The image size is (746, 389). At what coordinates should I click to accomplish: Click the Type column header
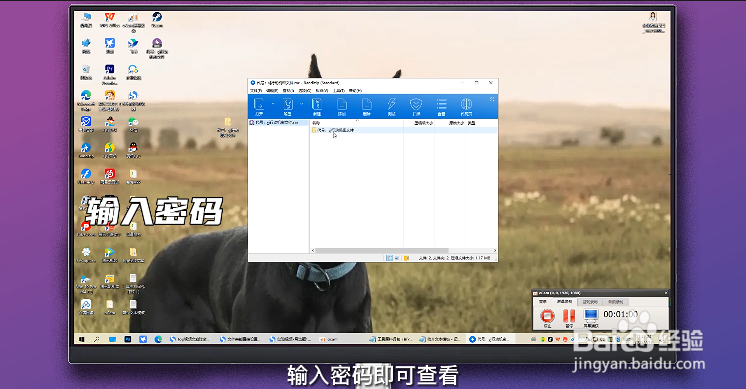pos(471,123)
